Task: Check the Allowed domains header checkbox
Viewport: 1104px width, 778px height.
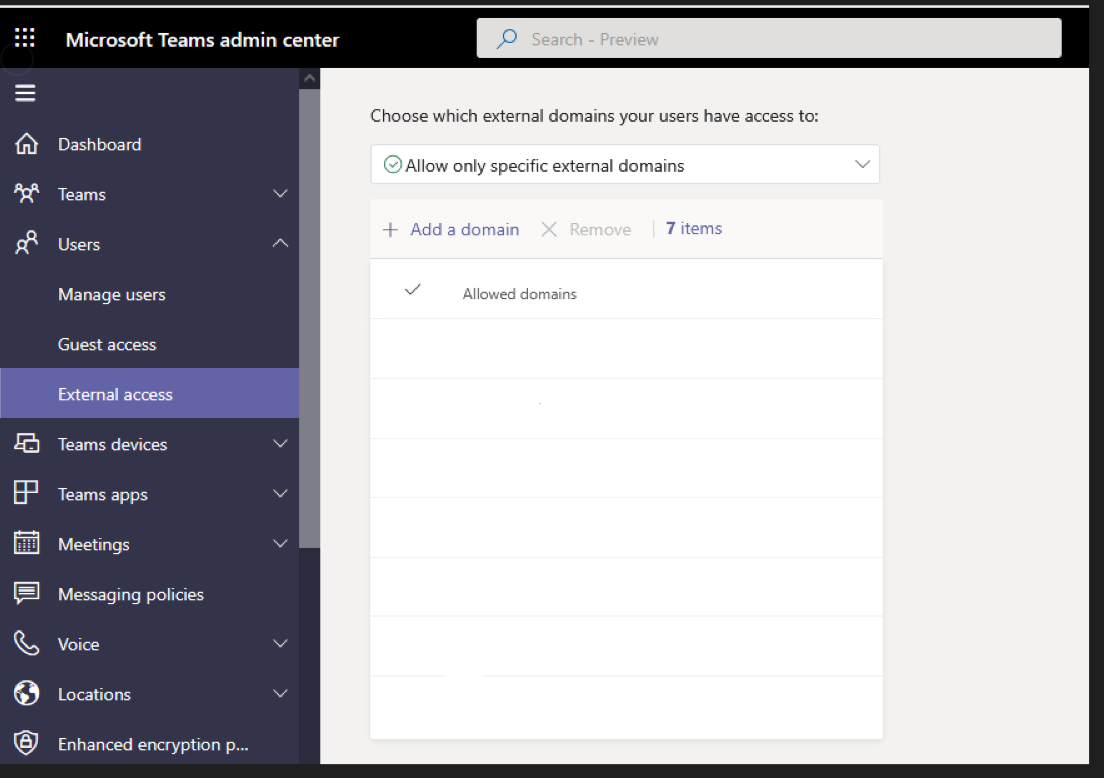Action: tap(412, 292)
